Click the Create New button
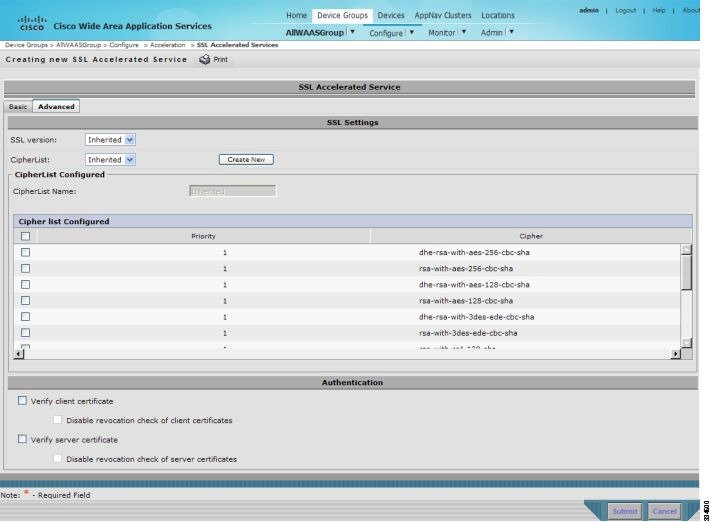The image size is (711, 522). coord(246,160)
